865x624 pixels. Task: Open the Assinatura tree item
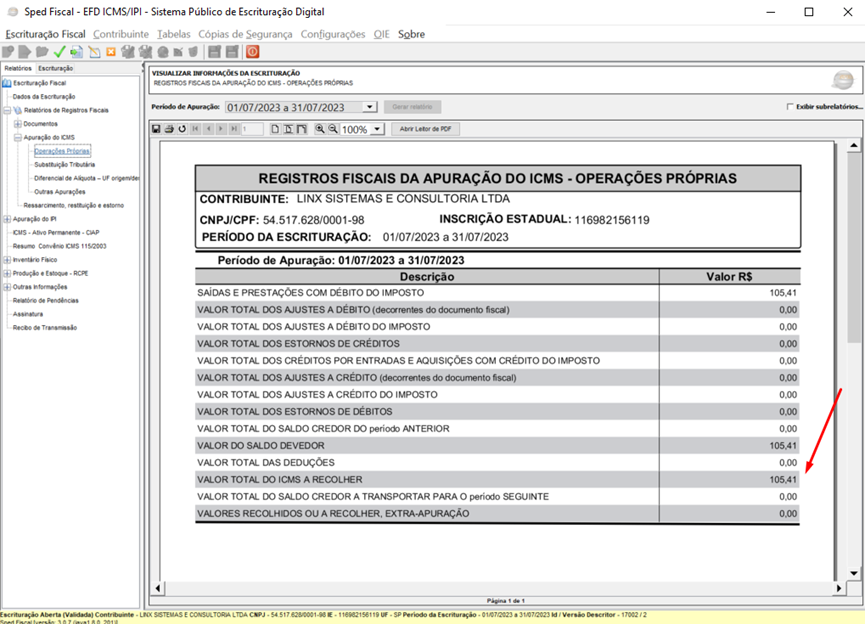[28, 314]
